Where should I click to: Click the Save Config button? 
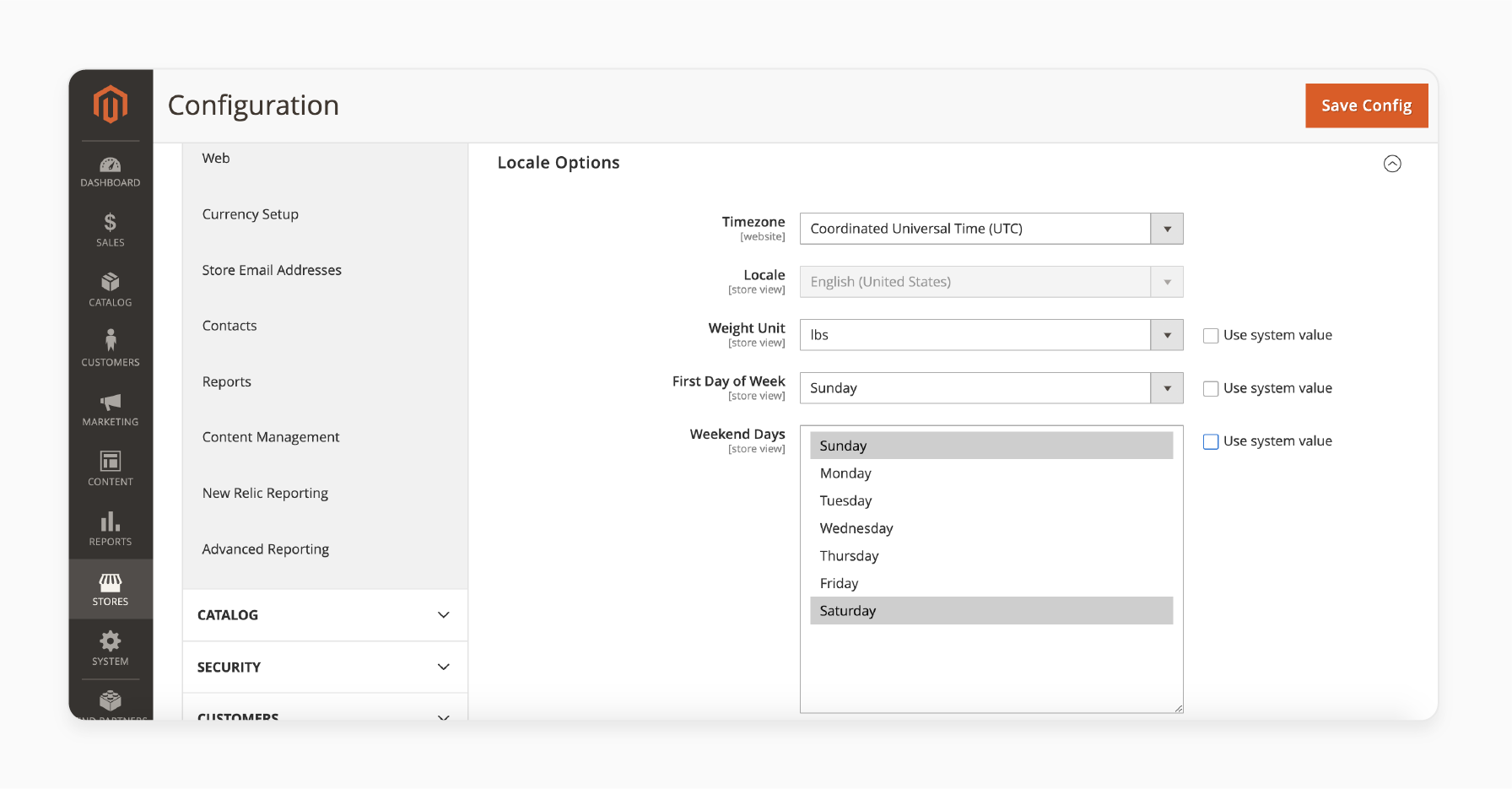point(1366,105)
